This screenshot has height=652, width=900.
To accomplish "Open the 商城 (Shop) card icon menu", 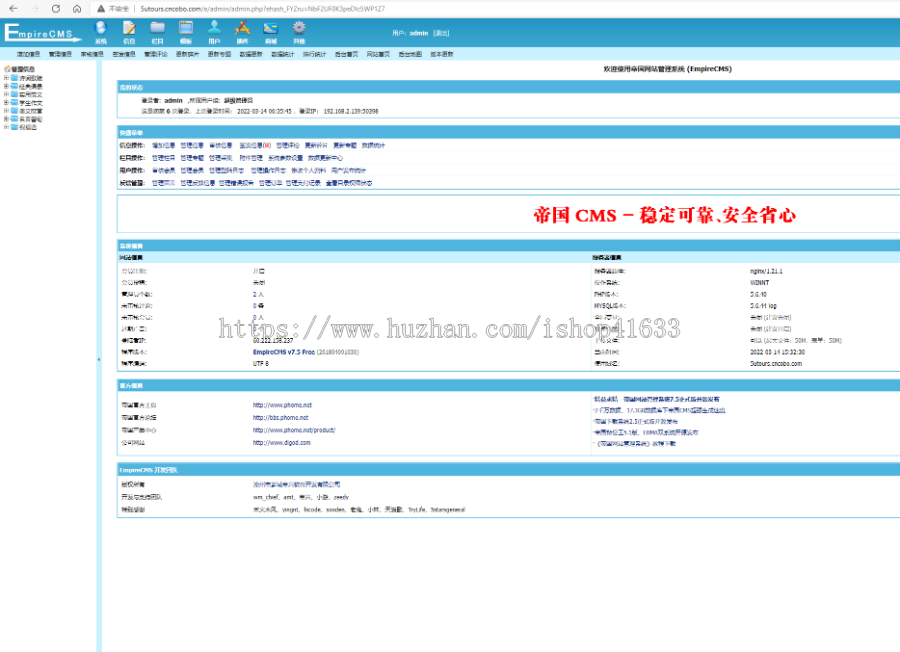I will click(x=270, y=32).
